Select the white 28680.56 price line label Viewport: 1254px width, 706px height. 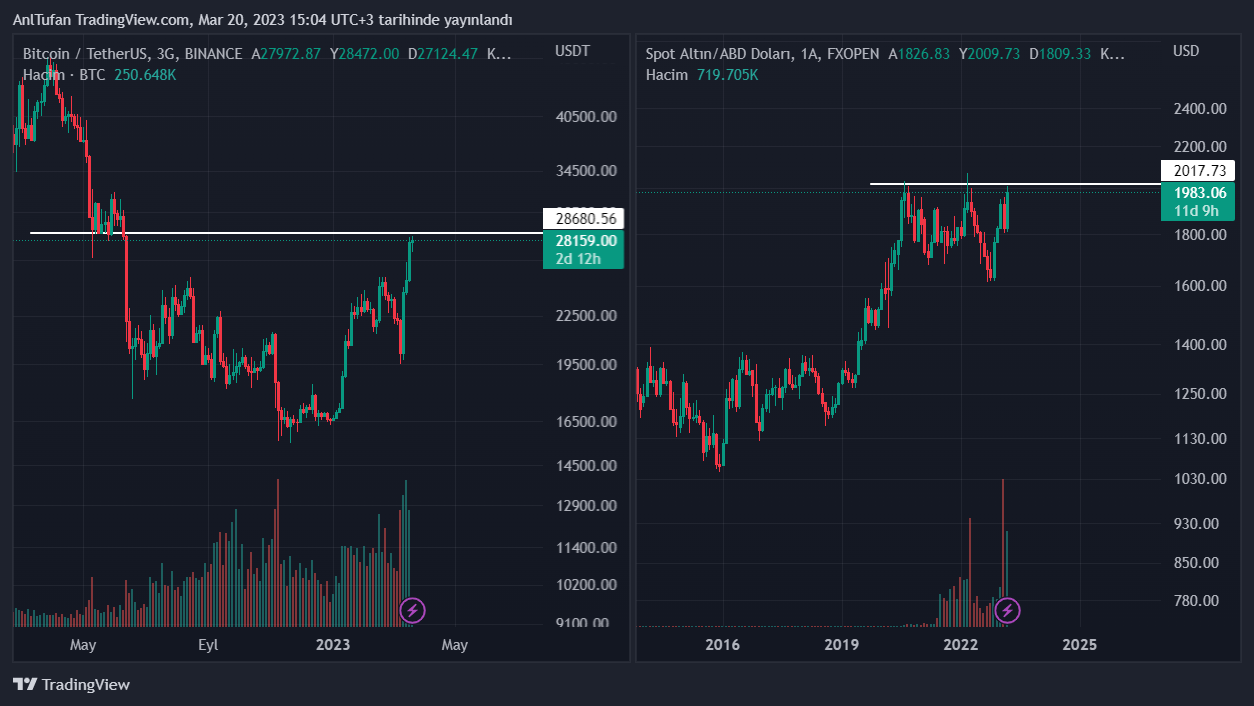click(582, 218)
